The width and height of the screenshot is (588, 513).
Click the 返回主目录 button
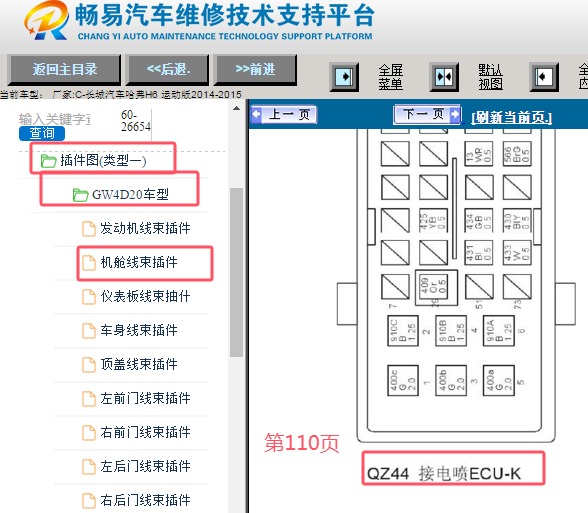pyautogui.click(x=64, y=69)
